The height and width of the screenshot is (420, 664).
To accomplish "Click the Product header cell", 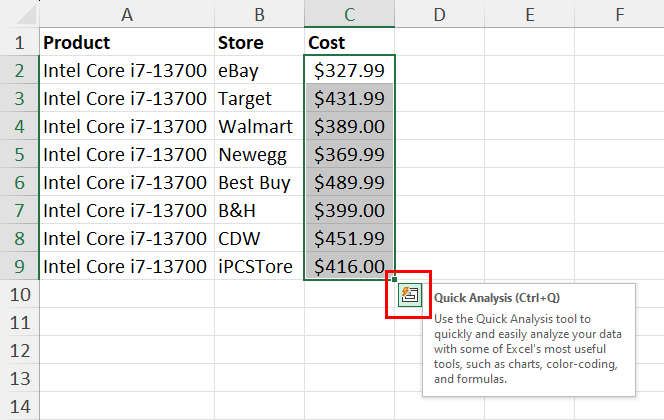I will pyautogui.click(x=127, y=42).
